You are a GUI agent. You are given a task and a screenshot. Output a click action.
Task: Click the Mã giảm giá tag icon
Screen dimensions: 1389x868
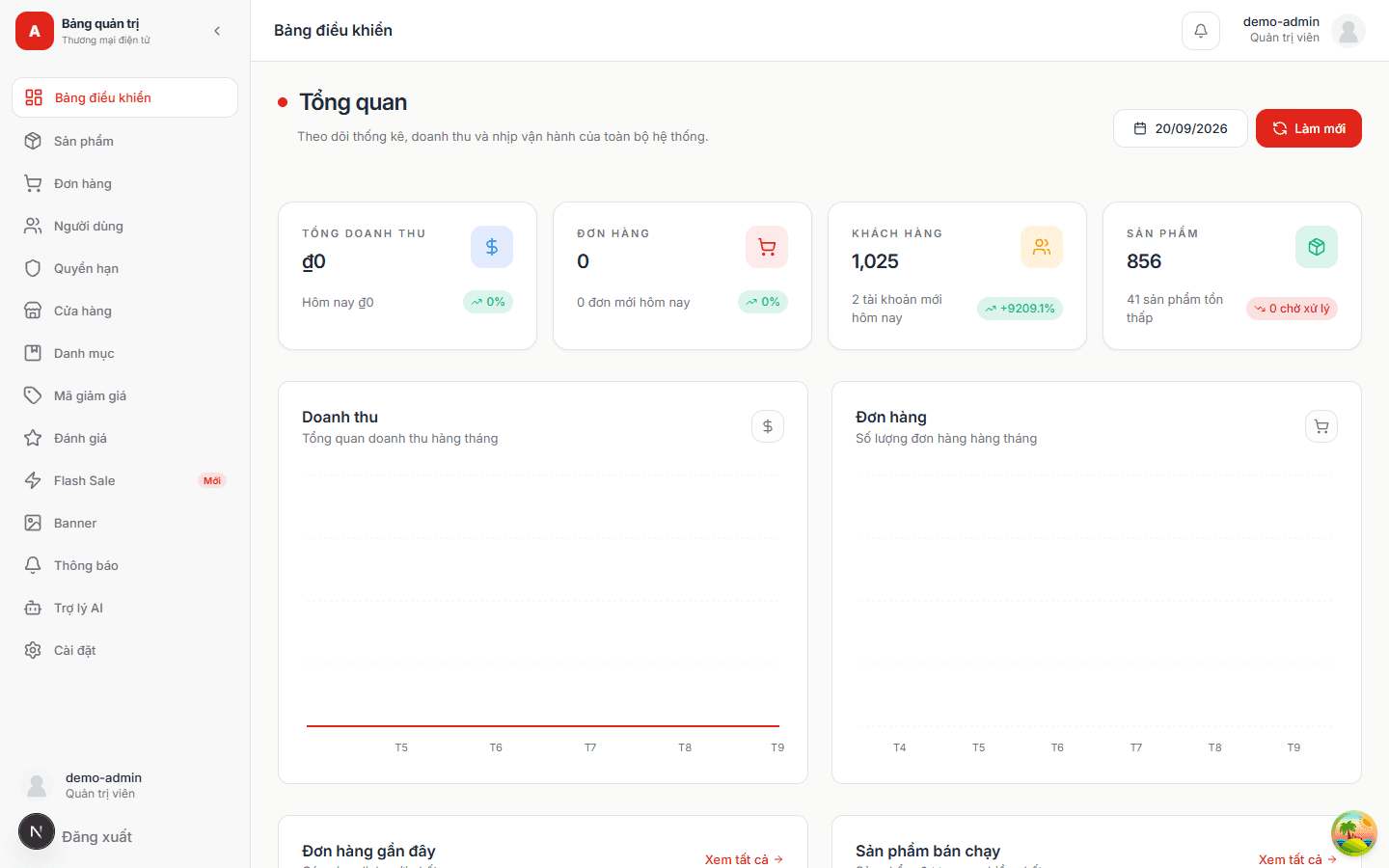[x=33, y=395]
